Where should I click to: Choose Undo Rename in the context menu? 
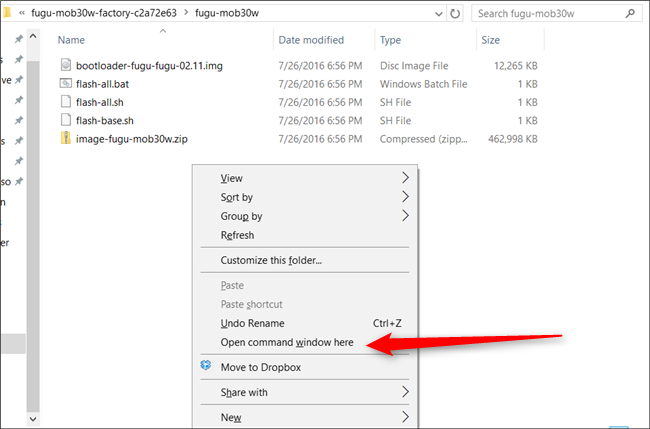pos(252,323)
